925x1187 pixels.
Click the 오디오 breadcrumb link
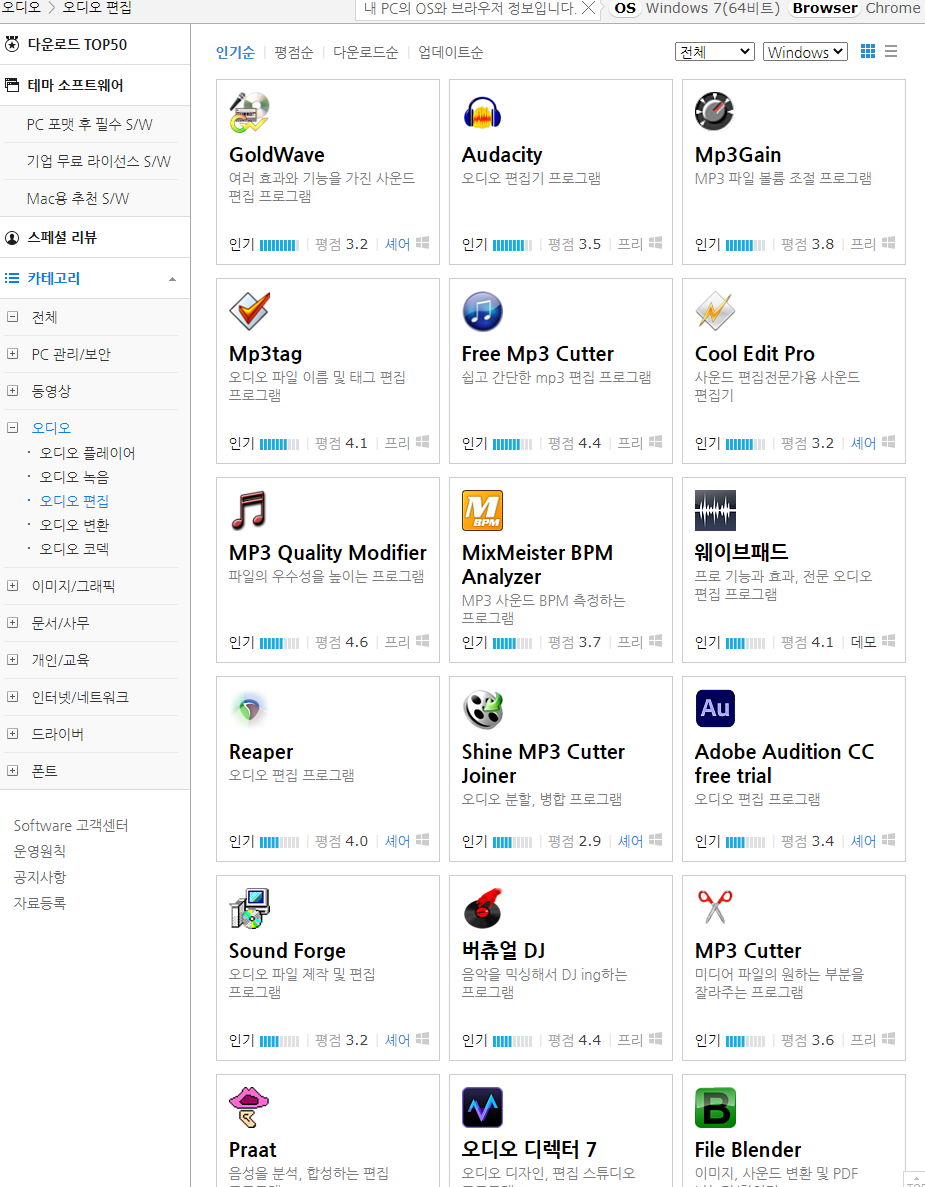click(21, 8)
